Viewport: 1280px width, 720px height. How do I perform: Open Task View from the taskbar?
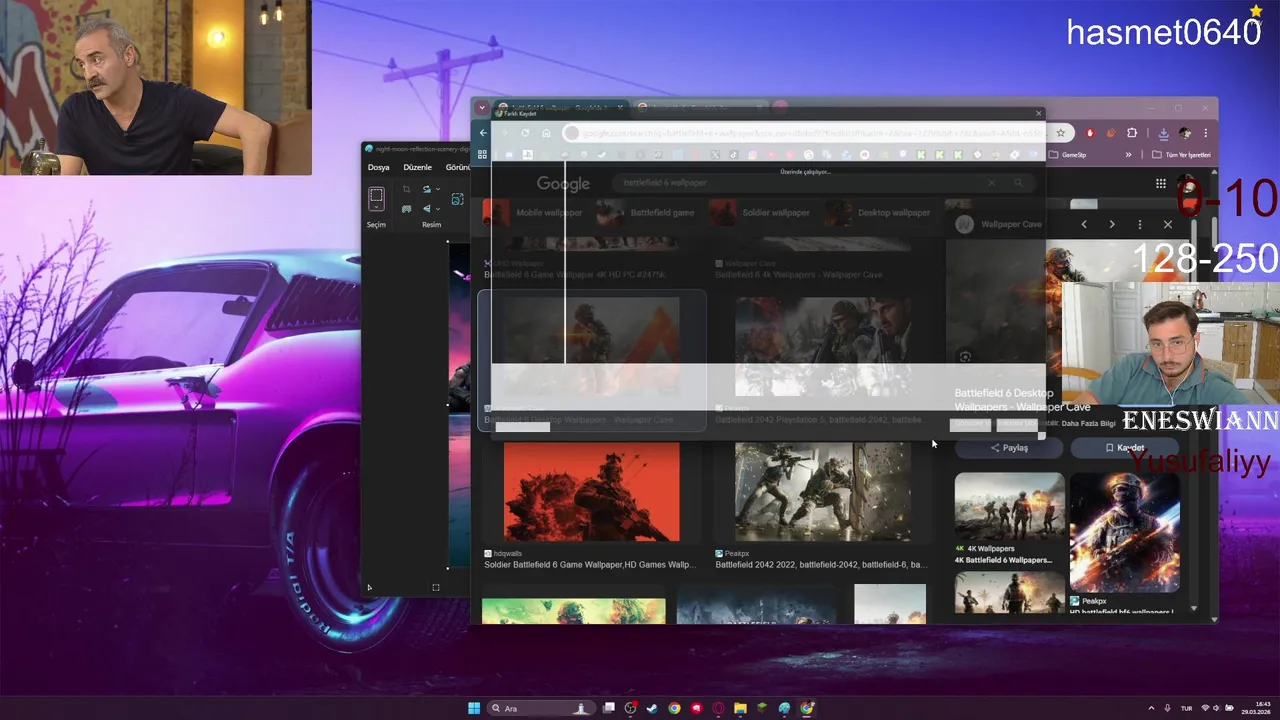[608, 708]
